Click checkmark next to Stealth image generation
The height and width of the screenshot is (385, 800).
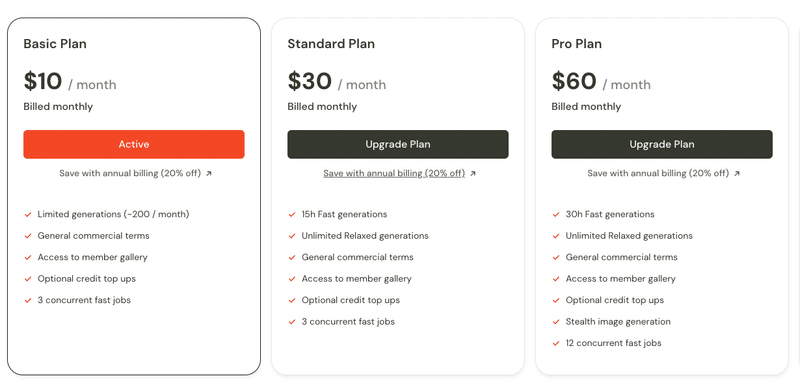[x=556, y=322]
